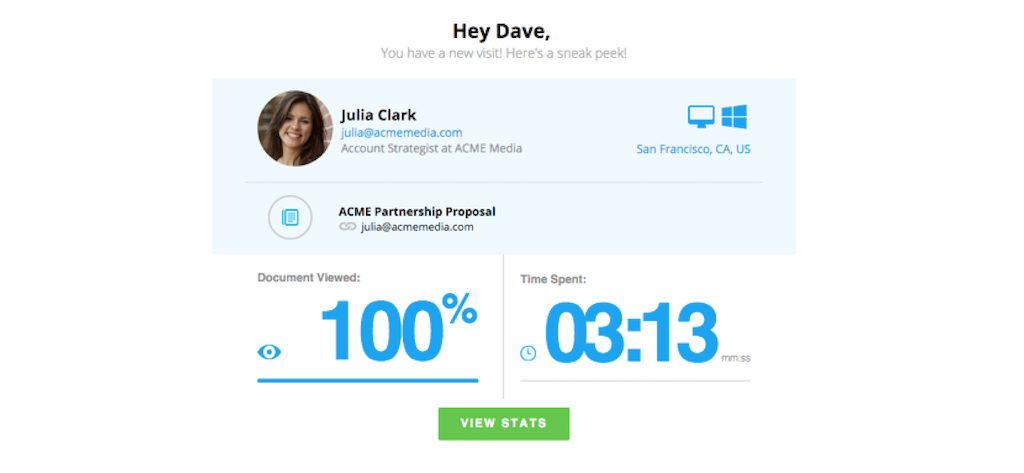Screen dimensions: 1024x473
Task: Click the Julia Clark name
Action: (379, 116)
